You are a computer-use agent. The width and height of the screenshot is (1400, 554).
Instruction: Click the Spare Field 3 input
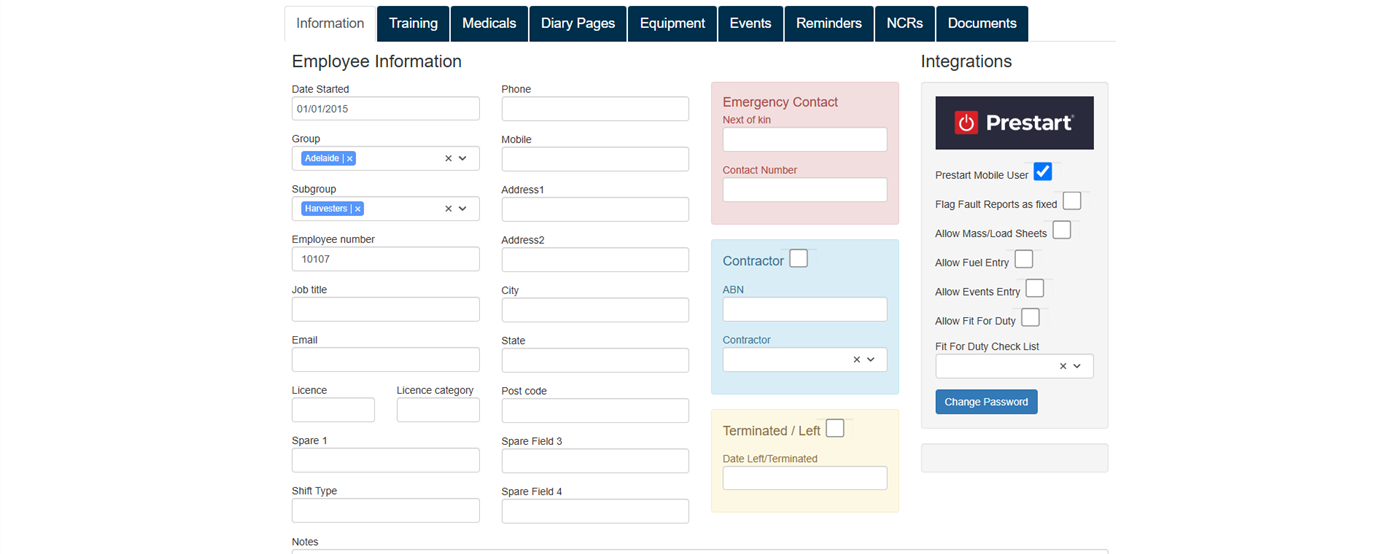click(x=595, y=461)
